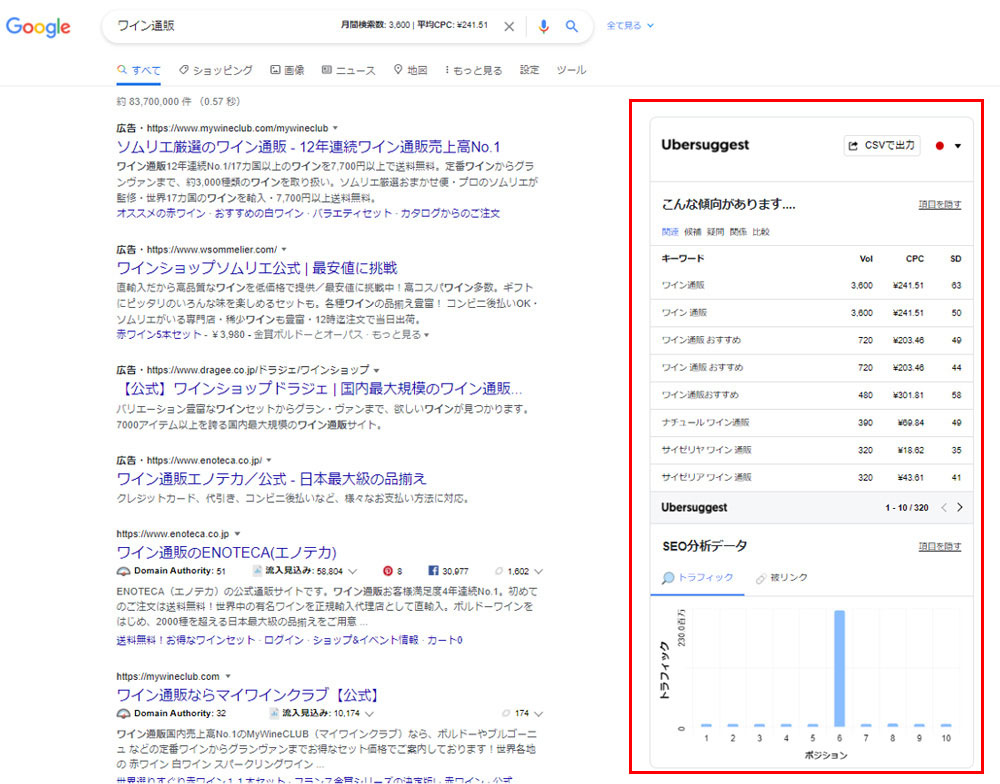Click the tall position 6 traffic bar
Screen dimensions: 1000x784
839,669
